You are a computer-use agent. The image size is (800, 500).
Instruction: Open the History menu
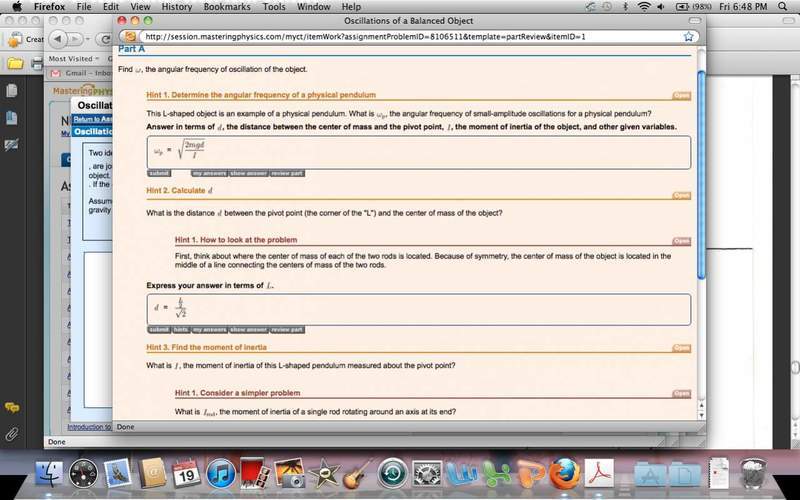coord(176,6)
